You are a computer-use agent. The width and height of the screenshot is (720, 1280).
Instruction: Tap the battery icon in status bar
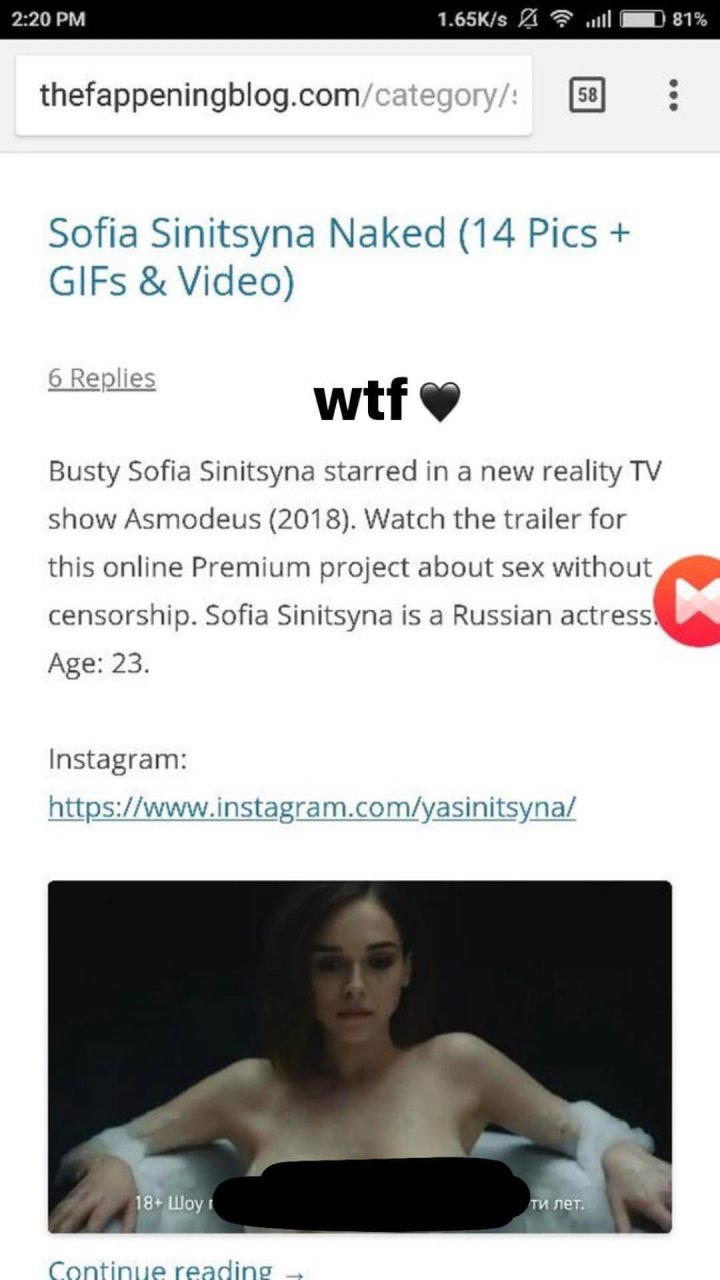[x=642, y=19]
